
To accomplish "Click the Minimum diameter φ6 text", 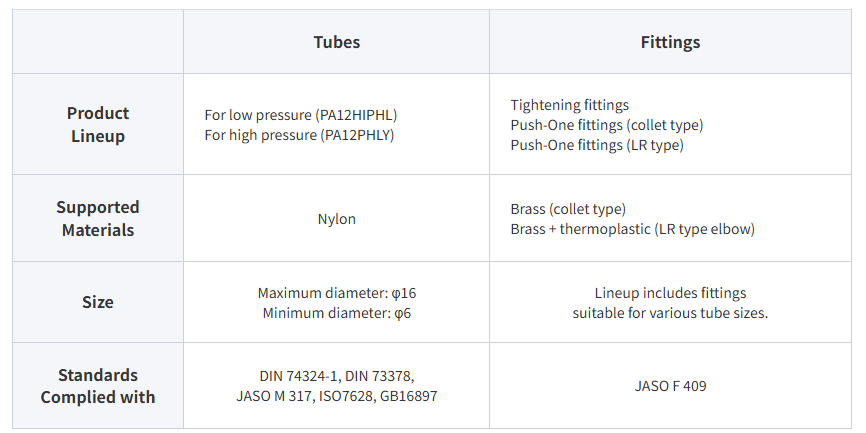I will tap(336, 313).
